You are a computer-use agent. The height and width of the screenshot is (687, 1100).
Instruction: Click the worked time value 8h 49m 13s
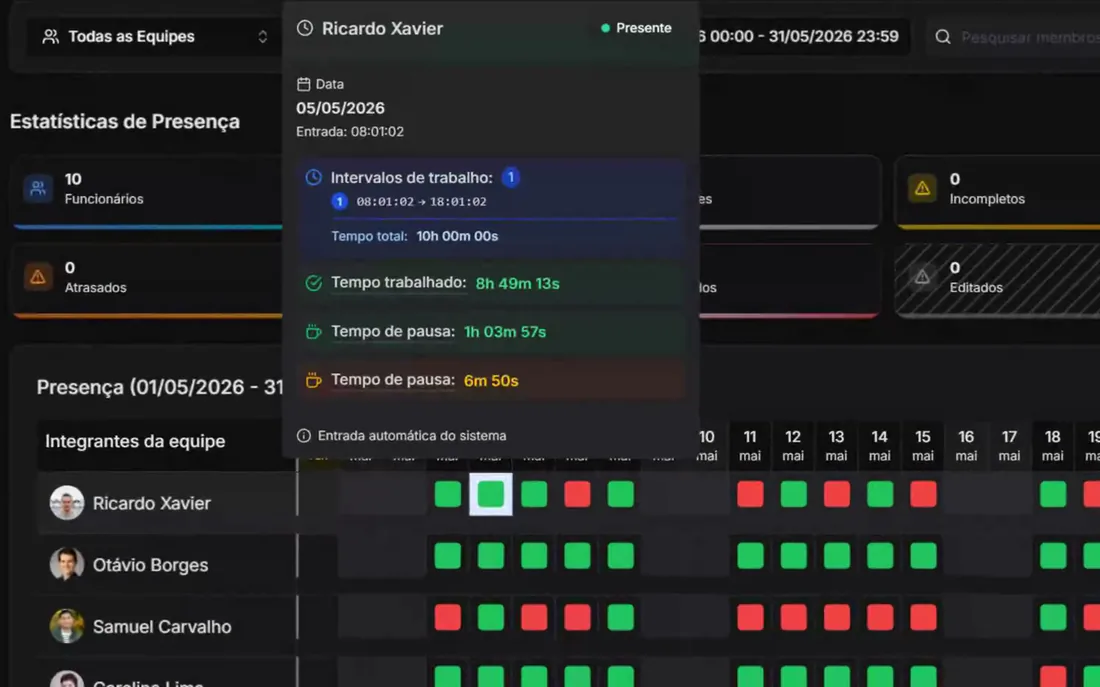click(518, 284)
